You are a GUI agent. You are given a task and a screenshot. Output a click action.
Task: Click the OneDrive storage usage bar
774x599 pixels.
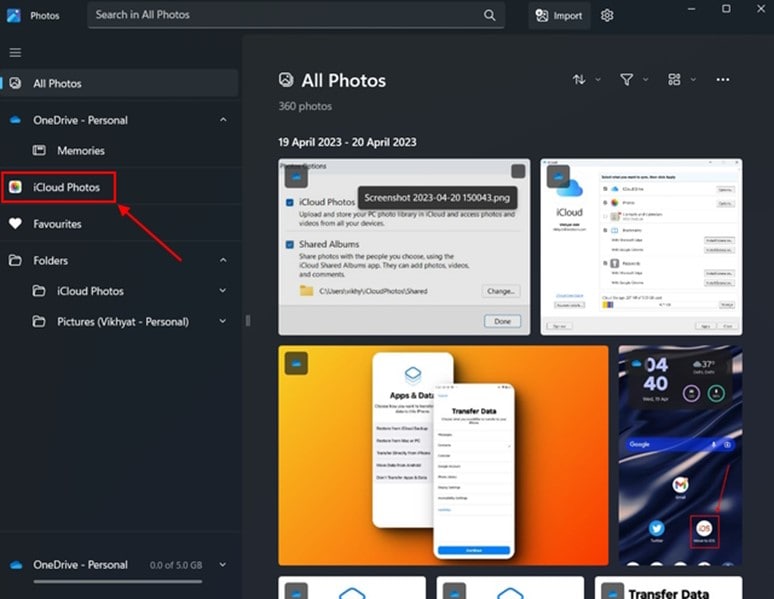point(117,581)
